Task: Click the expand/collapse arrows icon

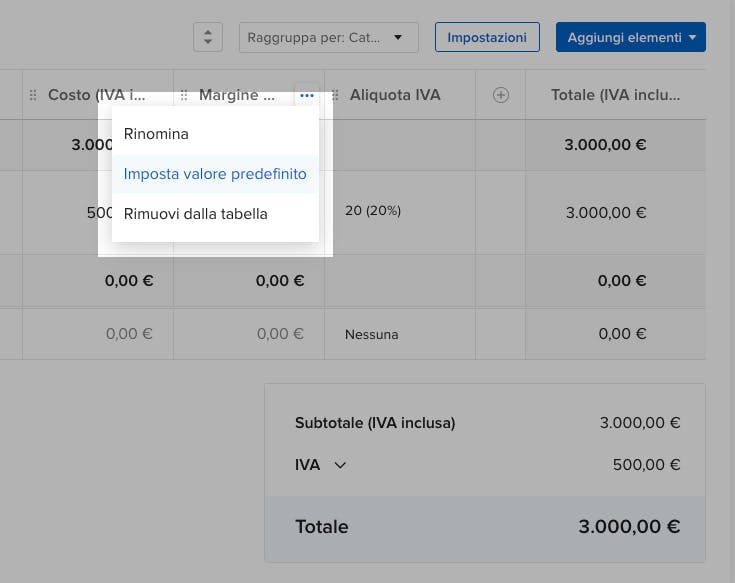Action: pyautogui.click(x=207, y=37)
